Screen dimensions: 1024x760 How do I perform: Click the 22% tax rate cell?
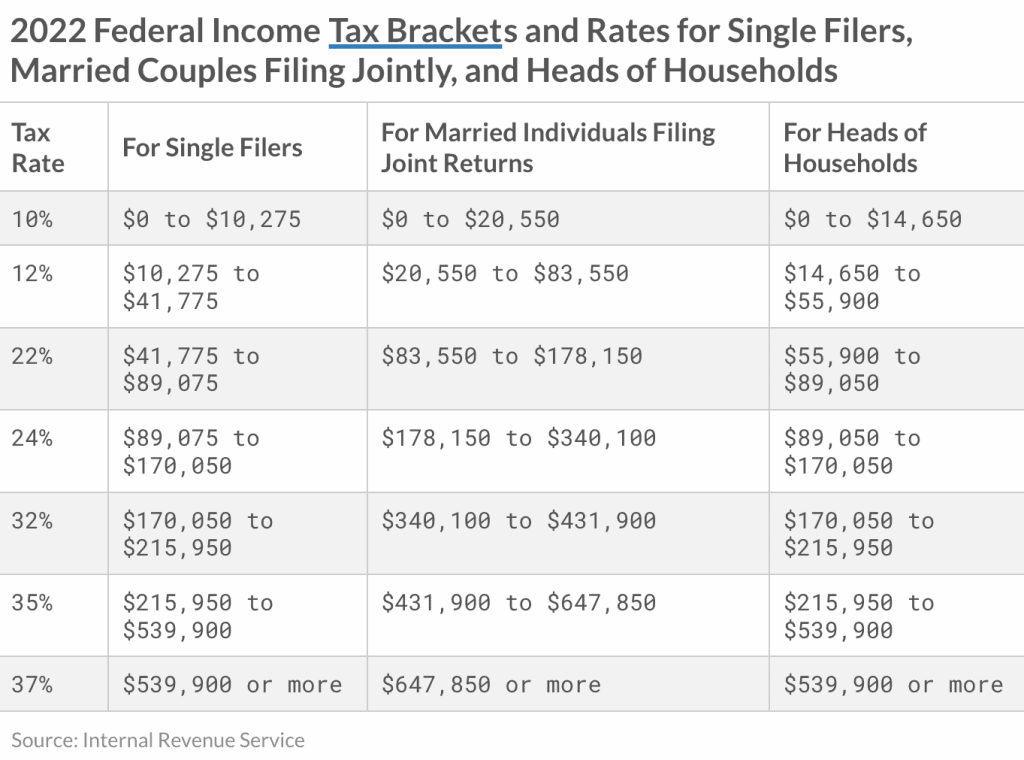[x=32, y=356]
